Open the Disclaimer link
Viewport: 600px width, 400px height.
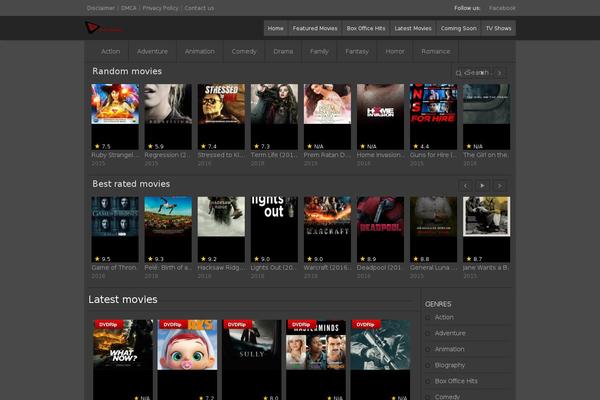(101, 8)
